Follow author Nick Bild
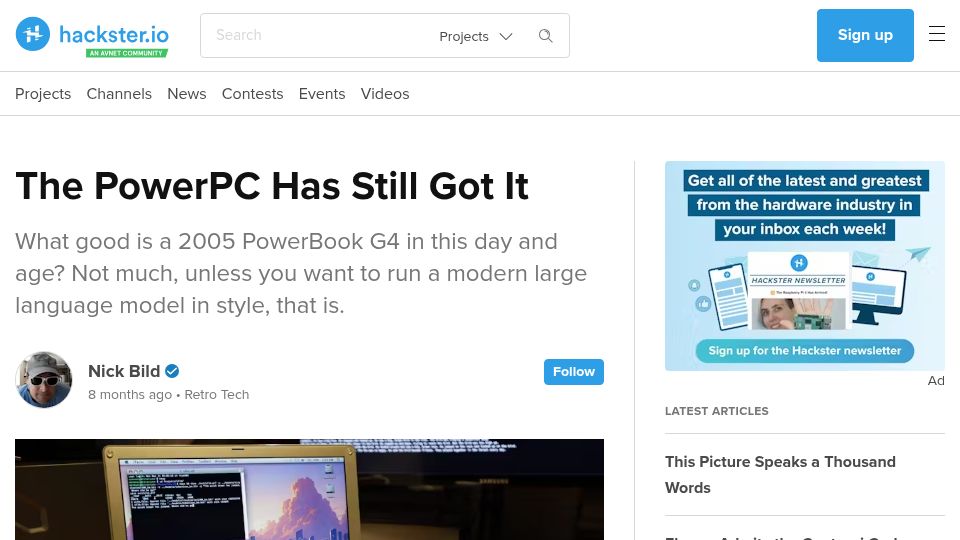 pos(574,372)
